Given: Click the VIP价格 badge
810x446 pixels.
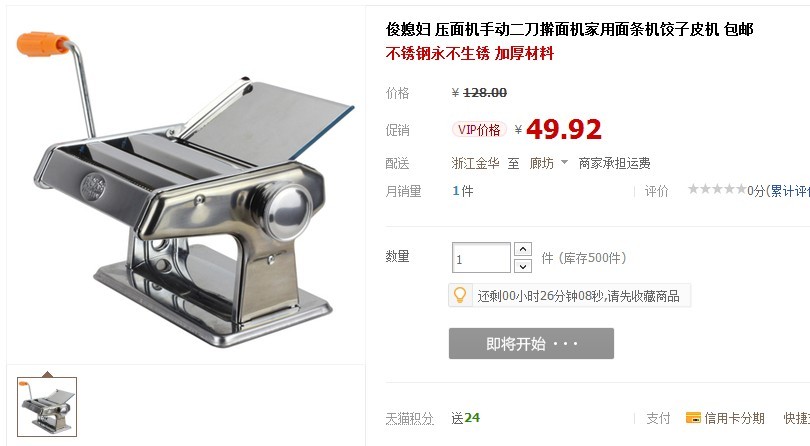Looking at the screenshot, I should click(479, 130).
